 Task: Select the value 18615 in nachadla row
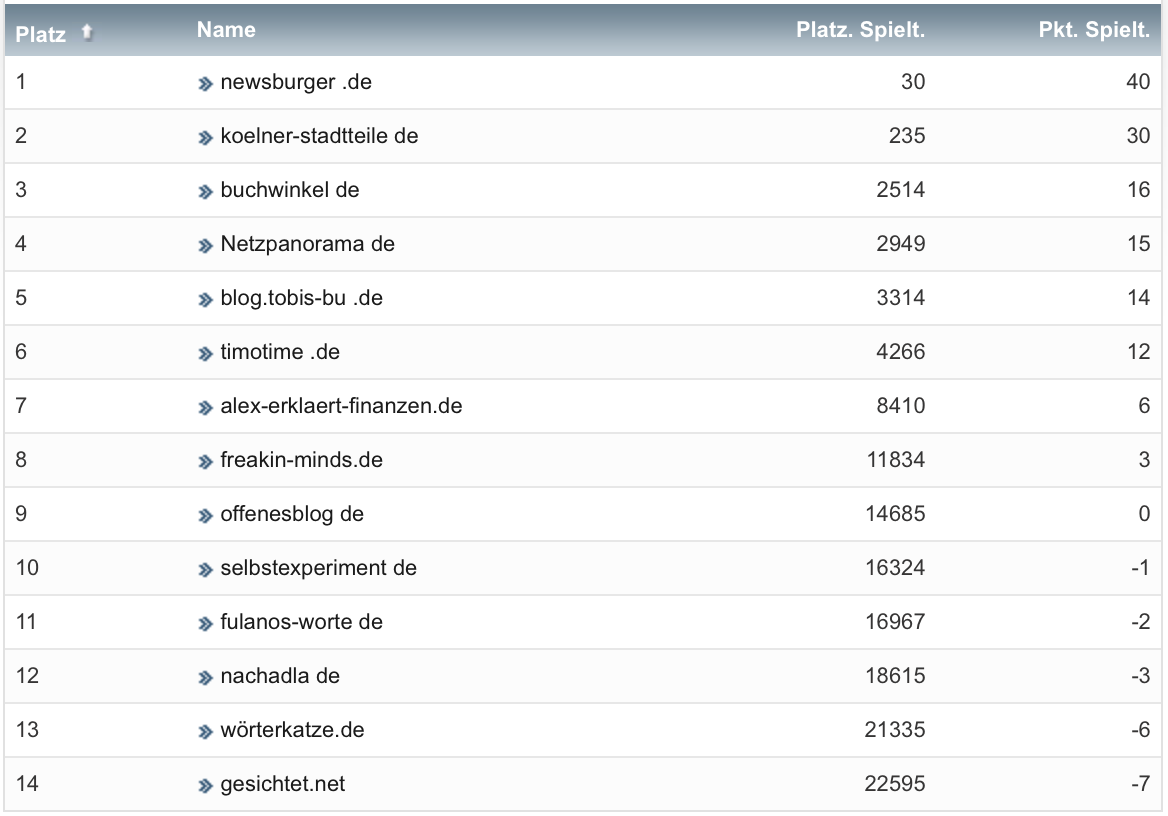[895, 676]
